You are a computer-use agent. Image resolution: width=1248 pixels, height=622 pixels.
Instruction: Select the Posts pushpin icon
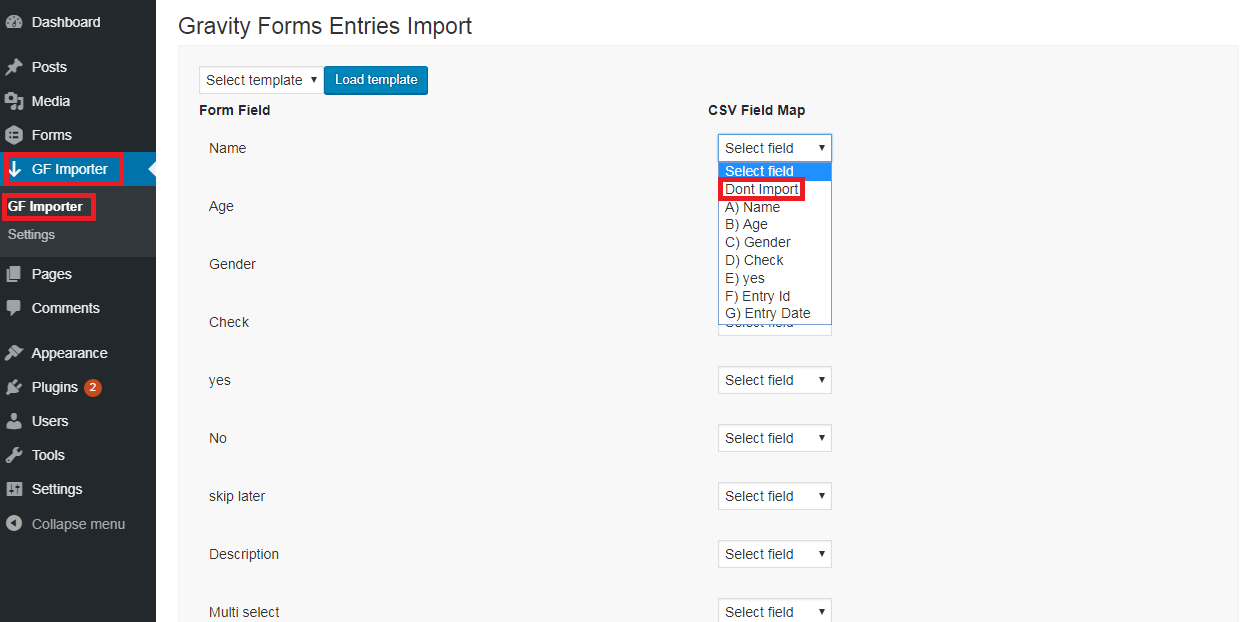coord(14,66)
